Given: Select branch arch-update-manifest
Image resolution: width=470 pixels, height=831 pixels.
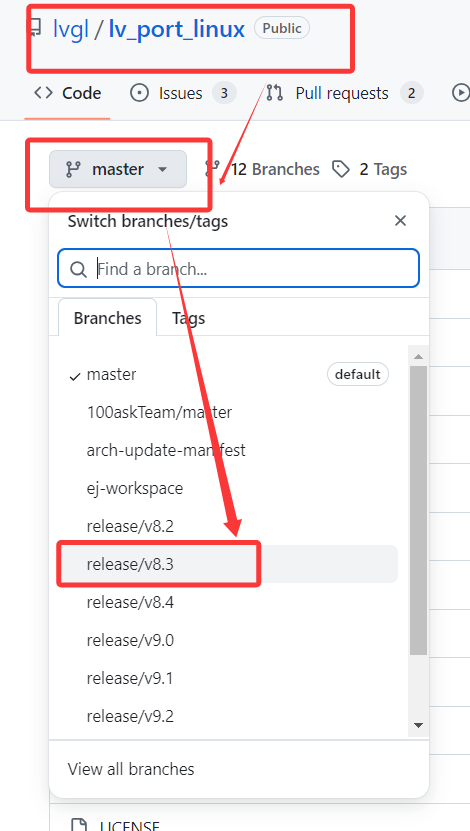Looking at the screenshot, I should (x=228, y=450).
